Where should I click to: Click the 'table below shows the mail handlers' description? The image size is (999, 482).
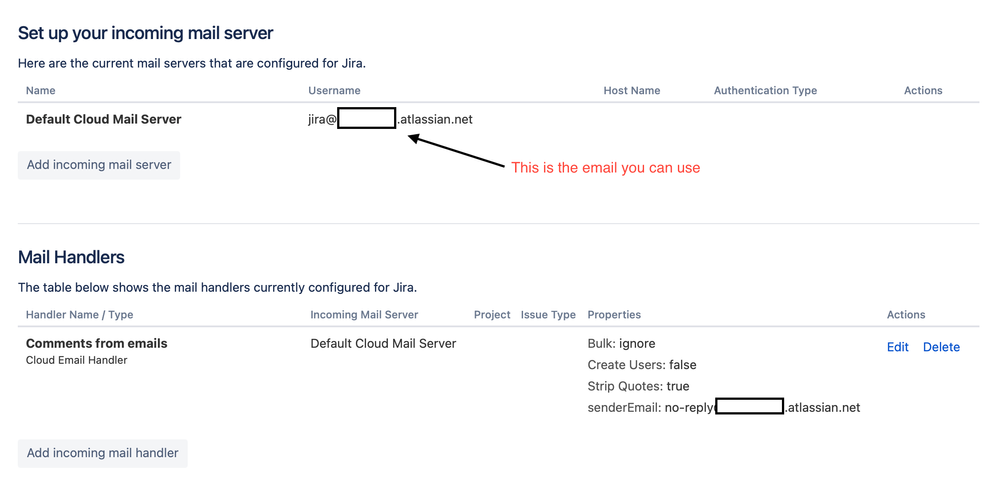(217, 287)
